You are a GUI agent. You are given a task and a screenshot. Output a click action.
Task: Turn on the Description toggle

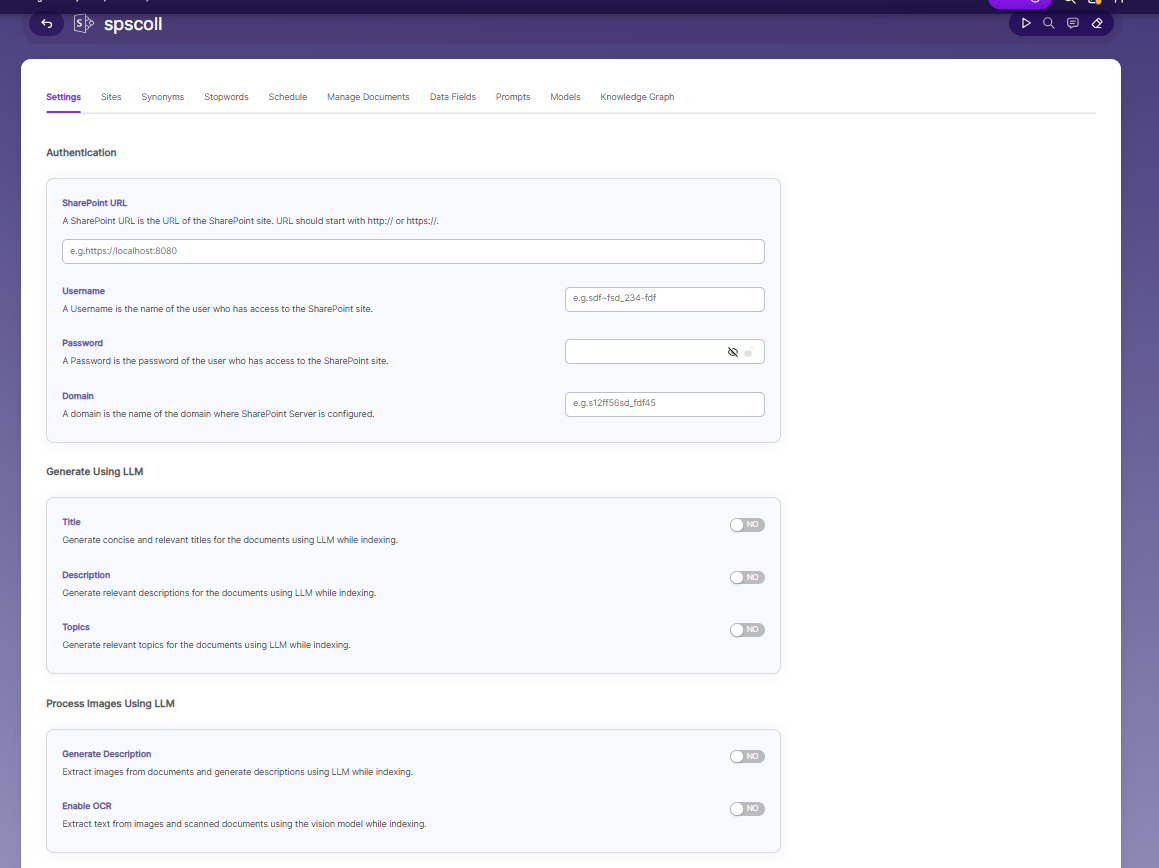click(747, 577)
